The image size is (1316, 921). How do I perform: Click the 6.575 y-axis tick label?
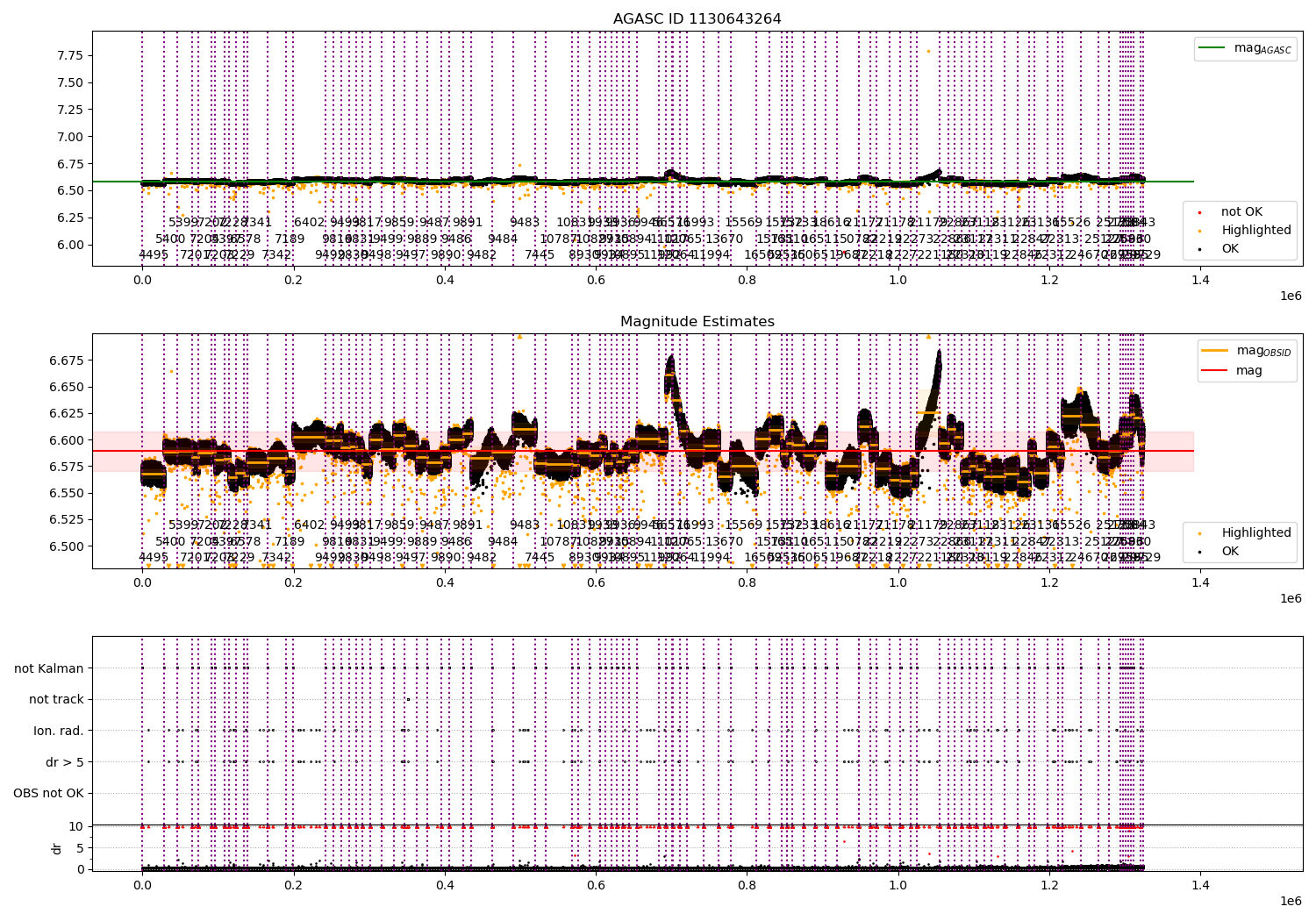point(67,467)
